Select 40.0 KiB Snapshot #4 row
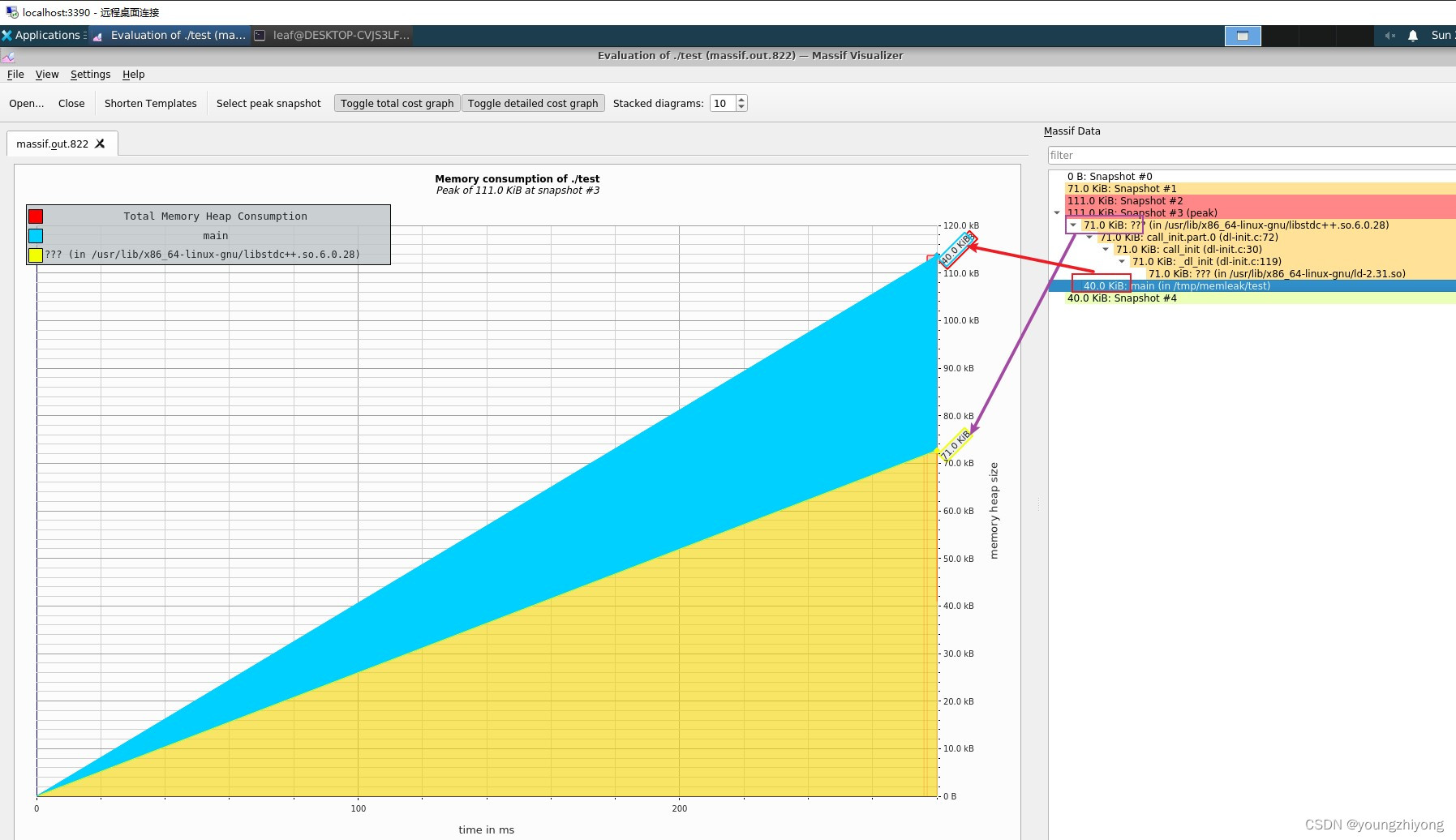This screenshot has width=1456, height=840. (x=1260, y=298)
